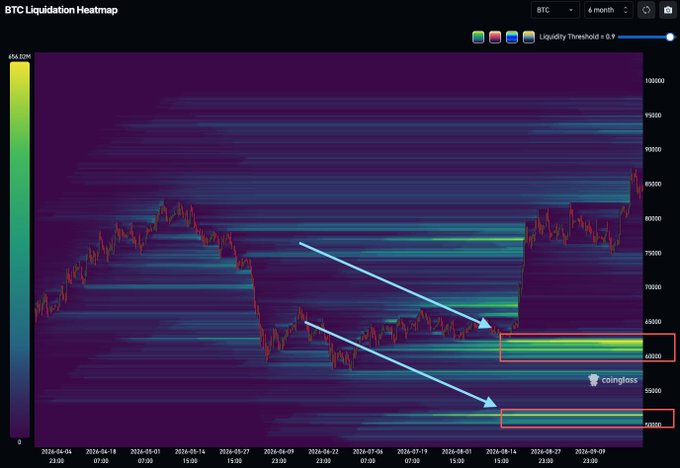Click the 0 legend minimum value
This screenshot has width=680, height=468.
(x=19, y=442)
